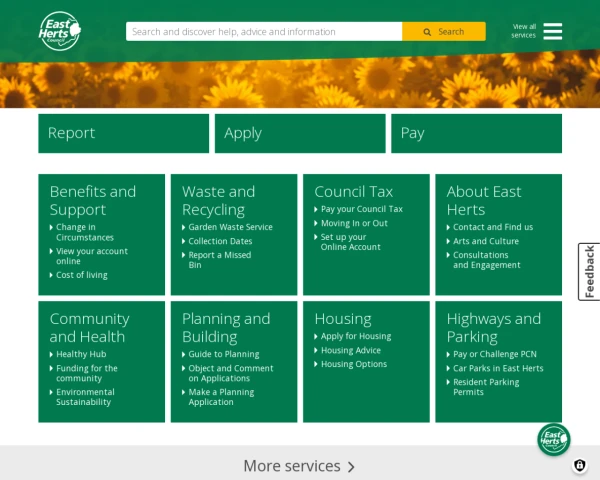Open the Report tile

[x=124, y=133]
